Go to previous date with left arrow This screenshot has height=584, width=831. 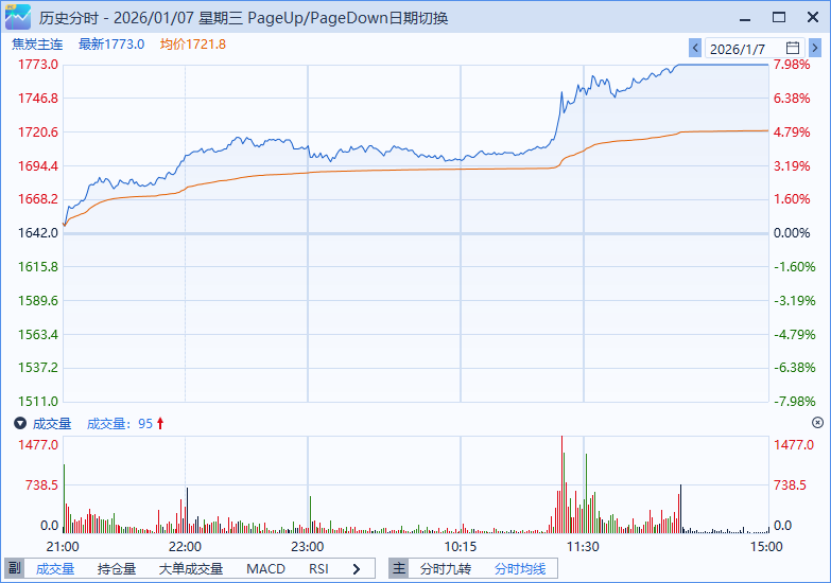tap(695, 48)
